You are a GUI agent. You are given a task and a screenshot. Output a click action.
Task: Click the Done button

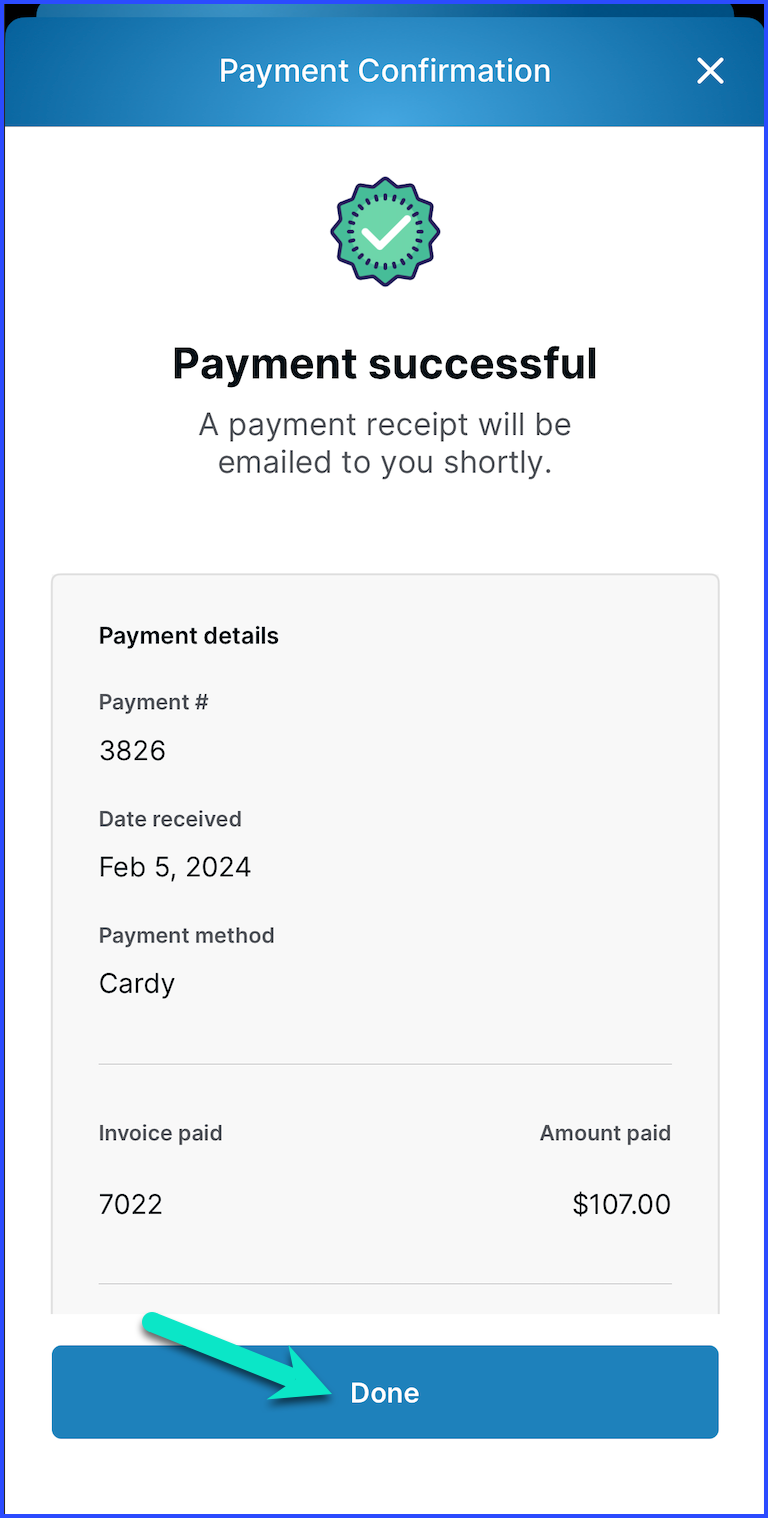[x=385, y=1392]
